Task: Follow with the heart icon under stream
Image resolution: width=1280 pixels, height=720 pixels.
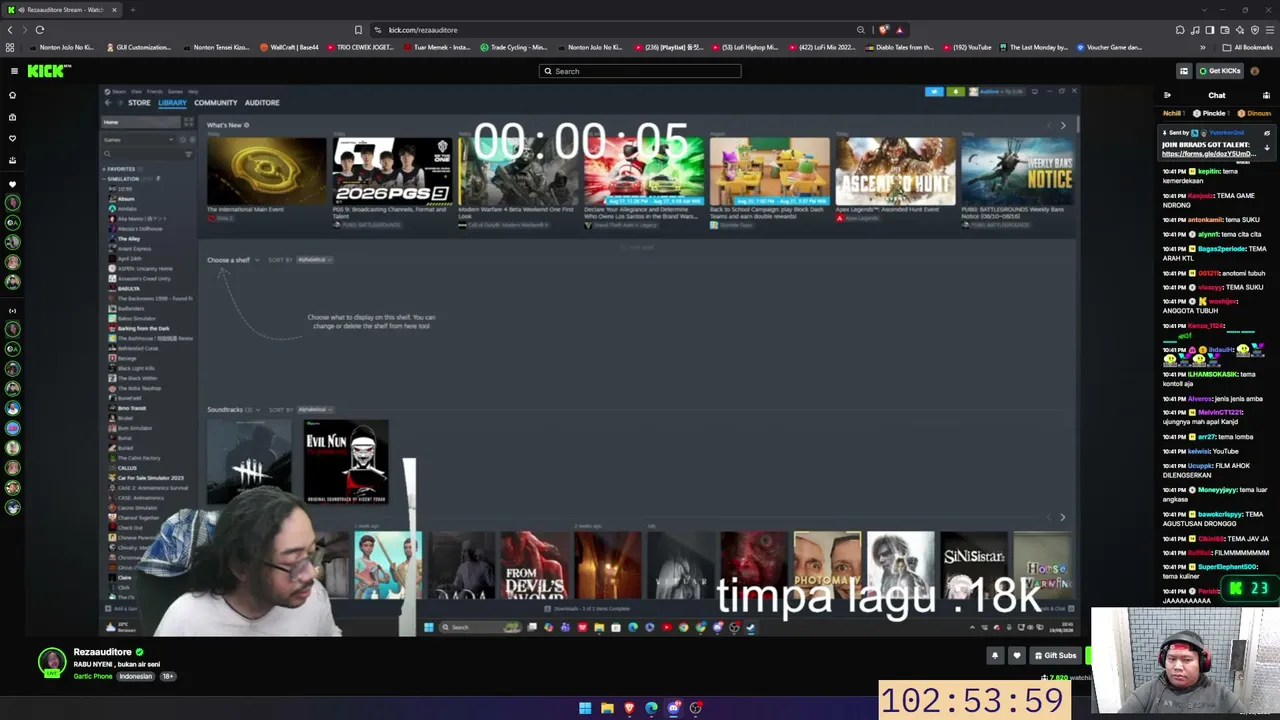Action: 1017,655
